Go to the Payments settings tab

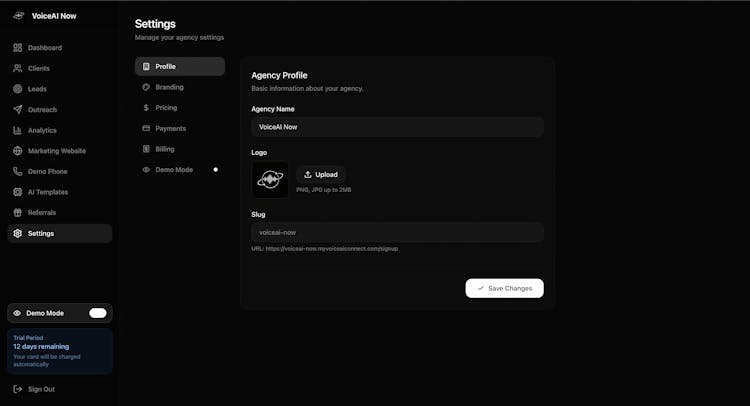click(x=170, y=129)
